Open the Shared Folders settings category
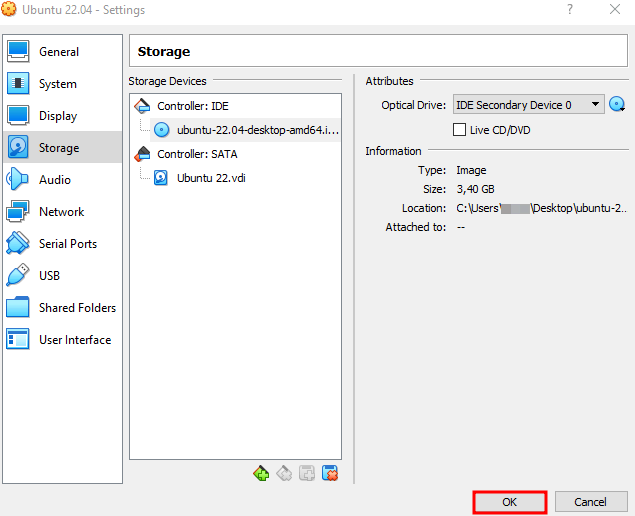 62,307
